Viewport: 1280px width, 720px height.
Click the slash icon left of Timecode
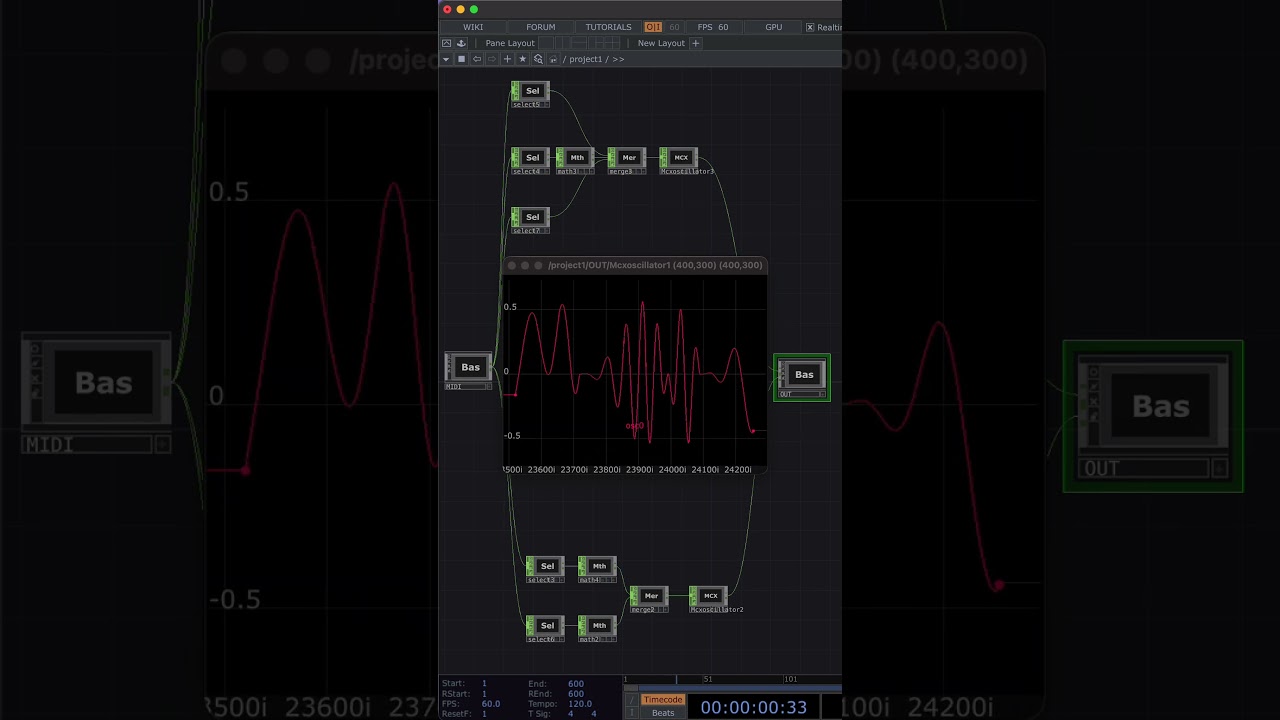click(x=632, y=700)
